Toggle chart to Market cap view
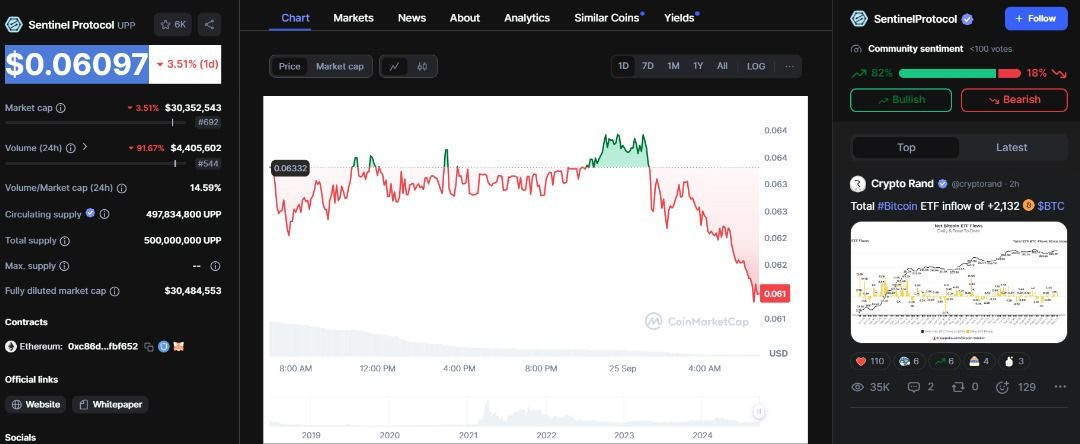The image size is (1080, 444). pos(340,66)
